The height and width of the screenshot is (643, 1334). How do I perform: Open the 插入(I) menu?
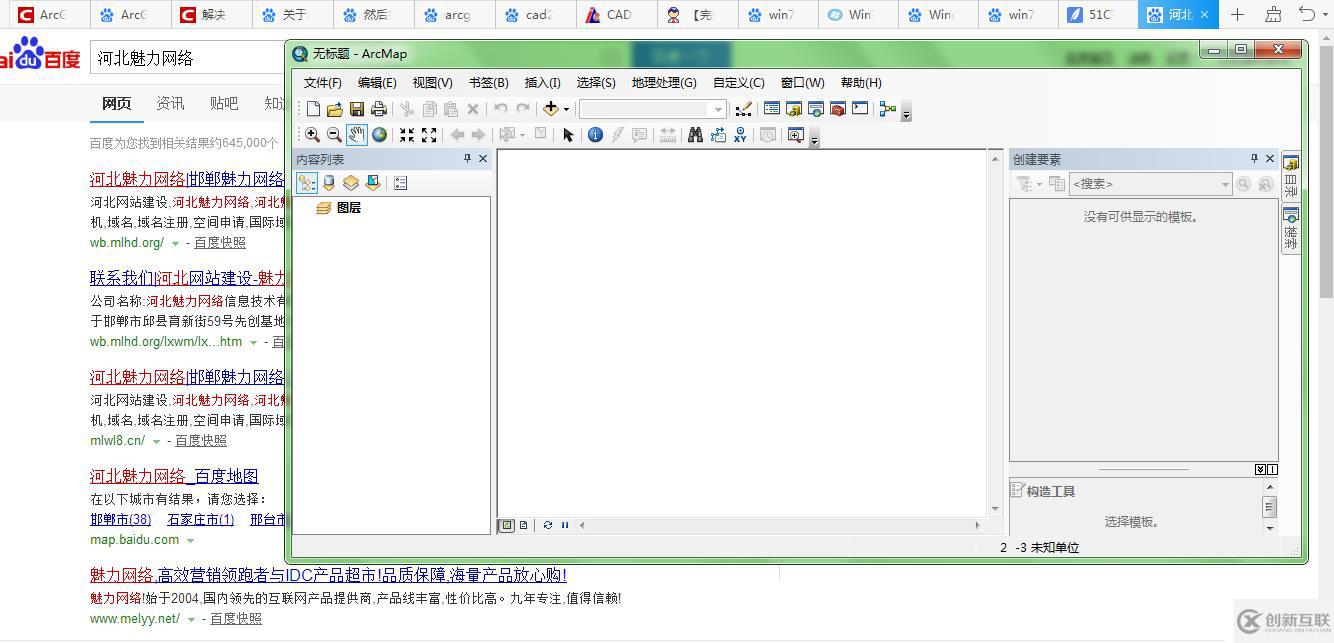pos(543,83)
